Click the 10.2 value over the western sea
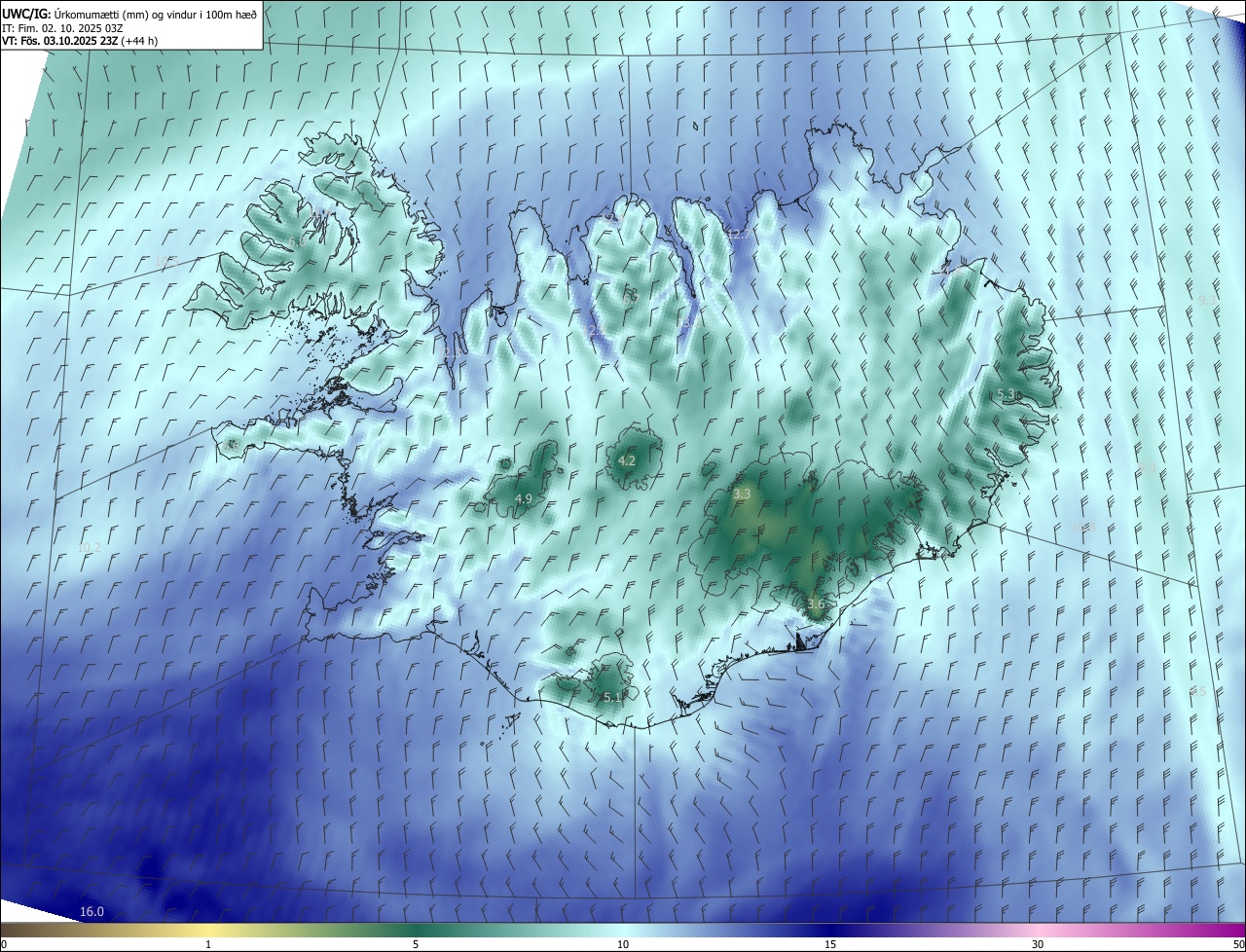 point(89,547)
